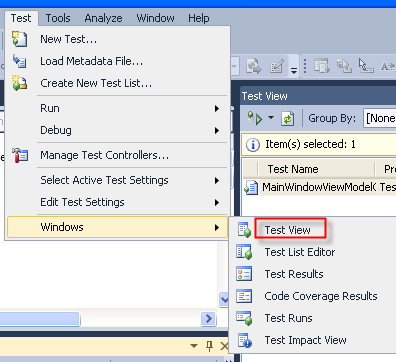Click the New Test icon
The height and width of the screenshot is (362, 396).
pos(19,39)
